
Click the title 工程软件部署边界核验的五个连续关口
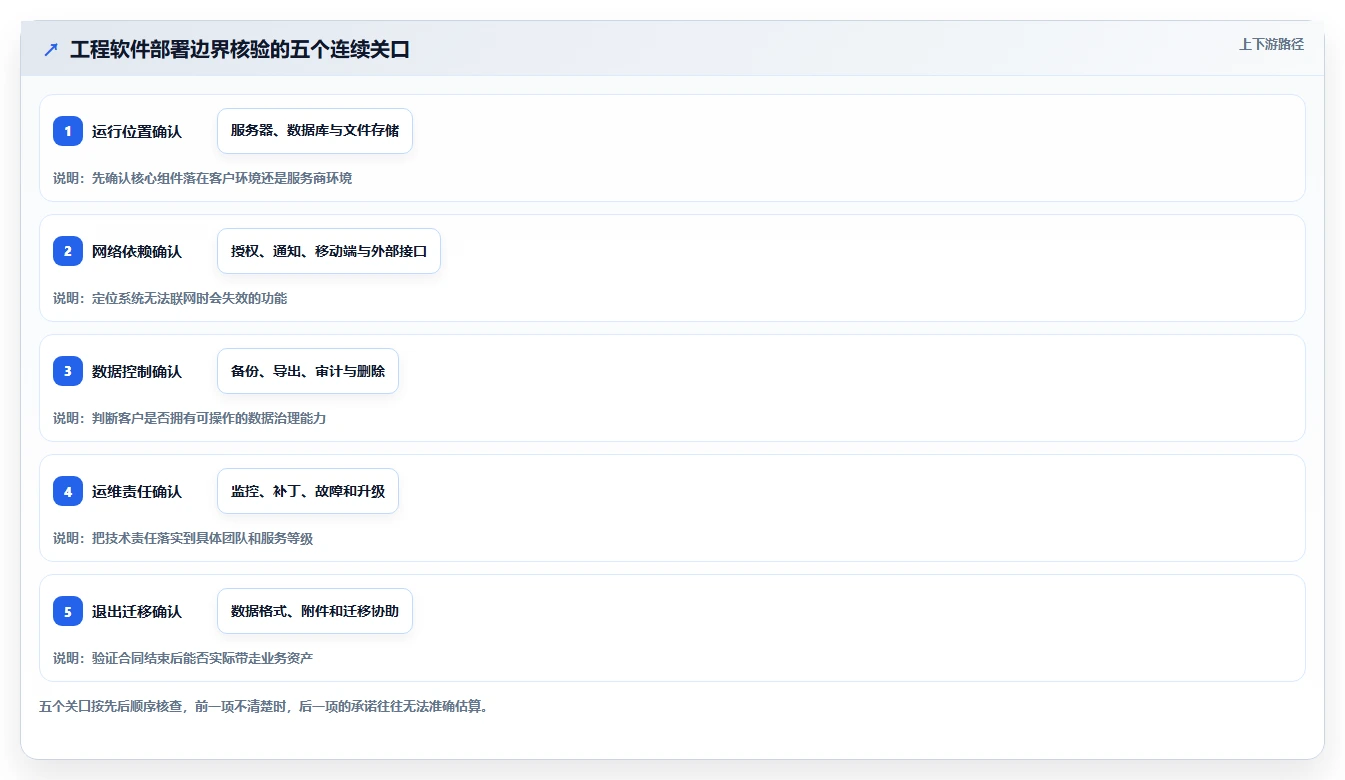[240, 49]
